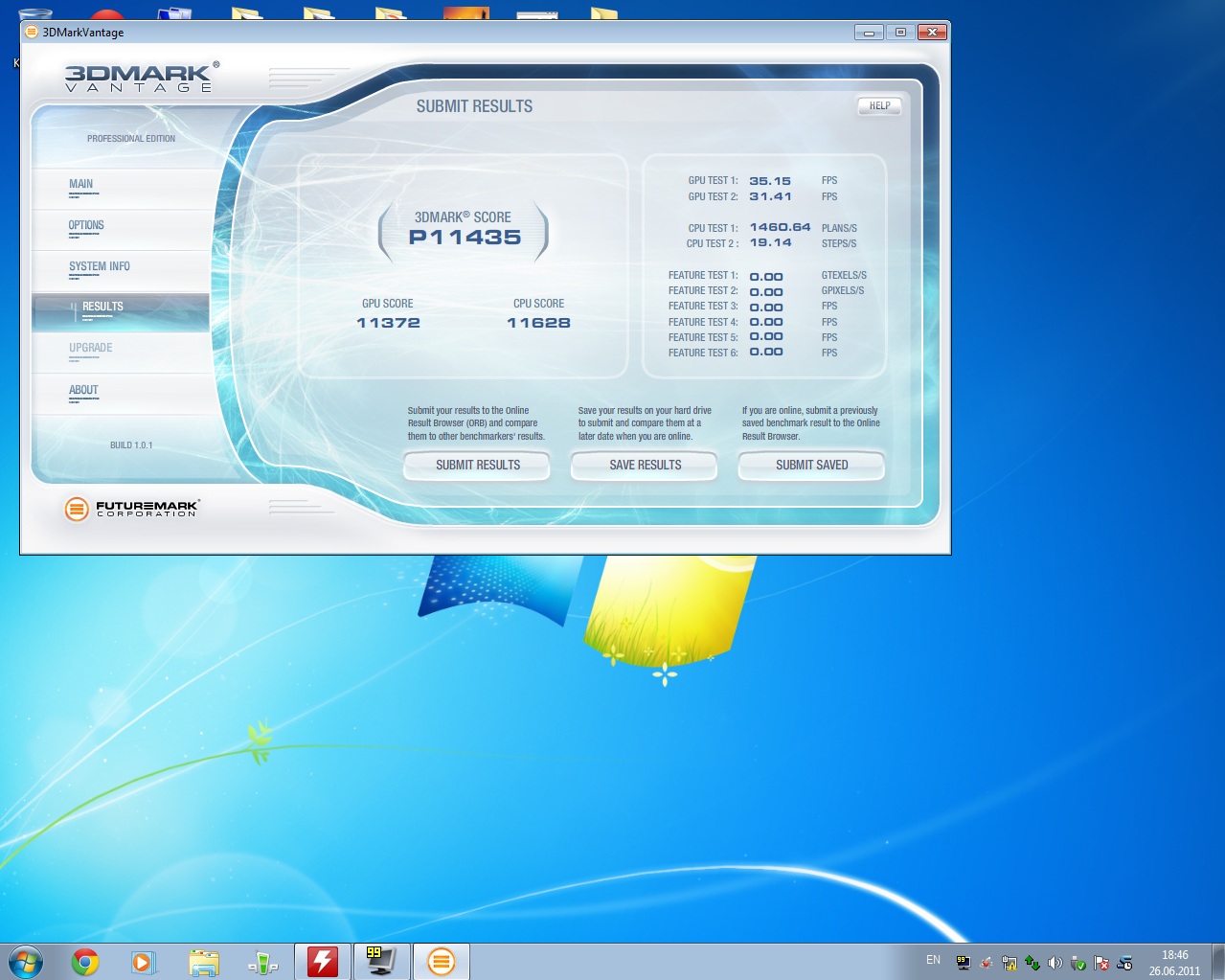Click the HELP button
This screenshot has height=980, width=1225.
pos(879,106)
